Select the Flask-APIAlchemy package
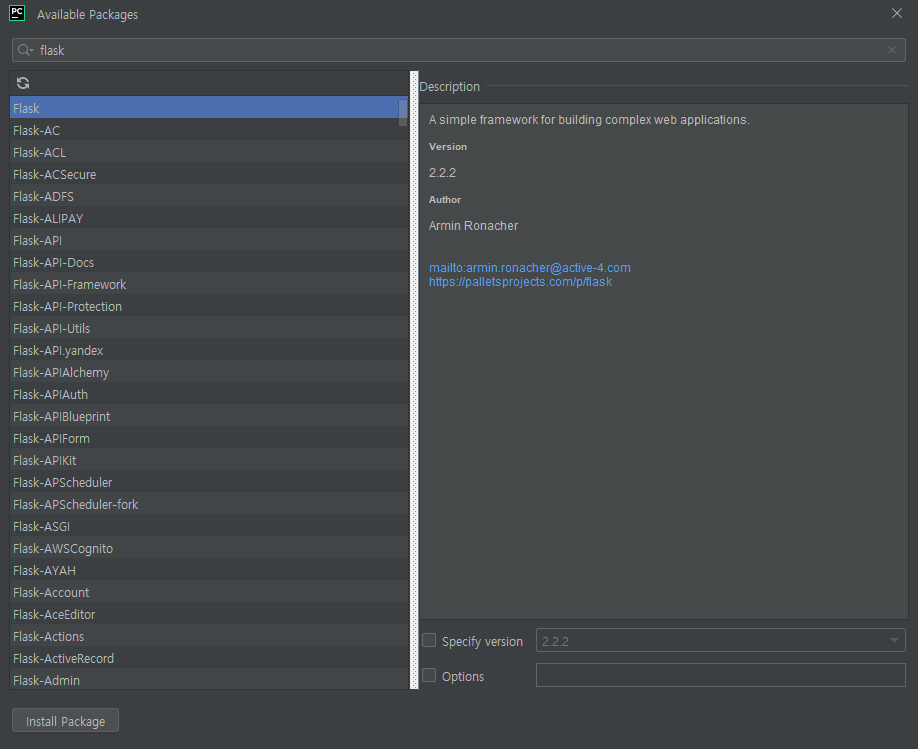The height and width of the screenshot is (749, 918). click(209, 372)
